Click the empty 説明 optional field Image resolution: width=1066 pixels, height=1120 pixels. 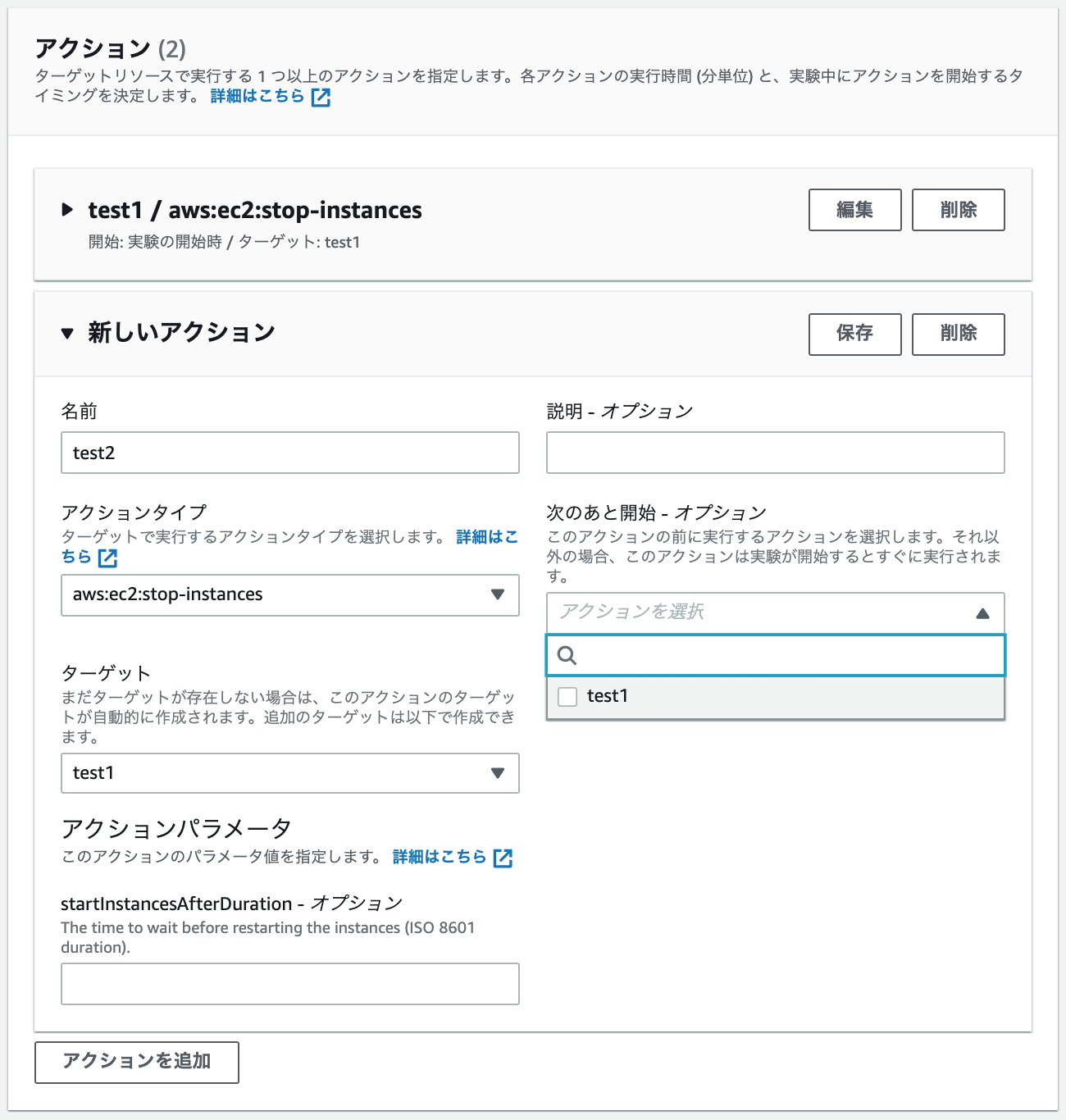tap(775, 453)
